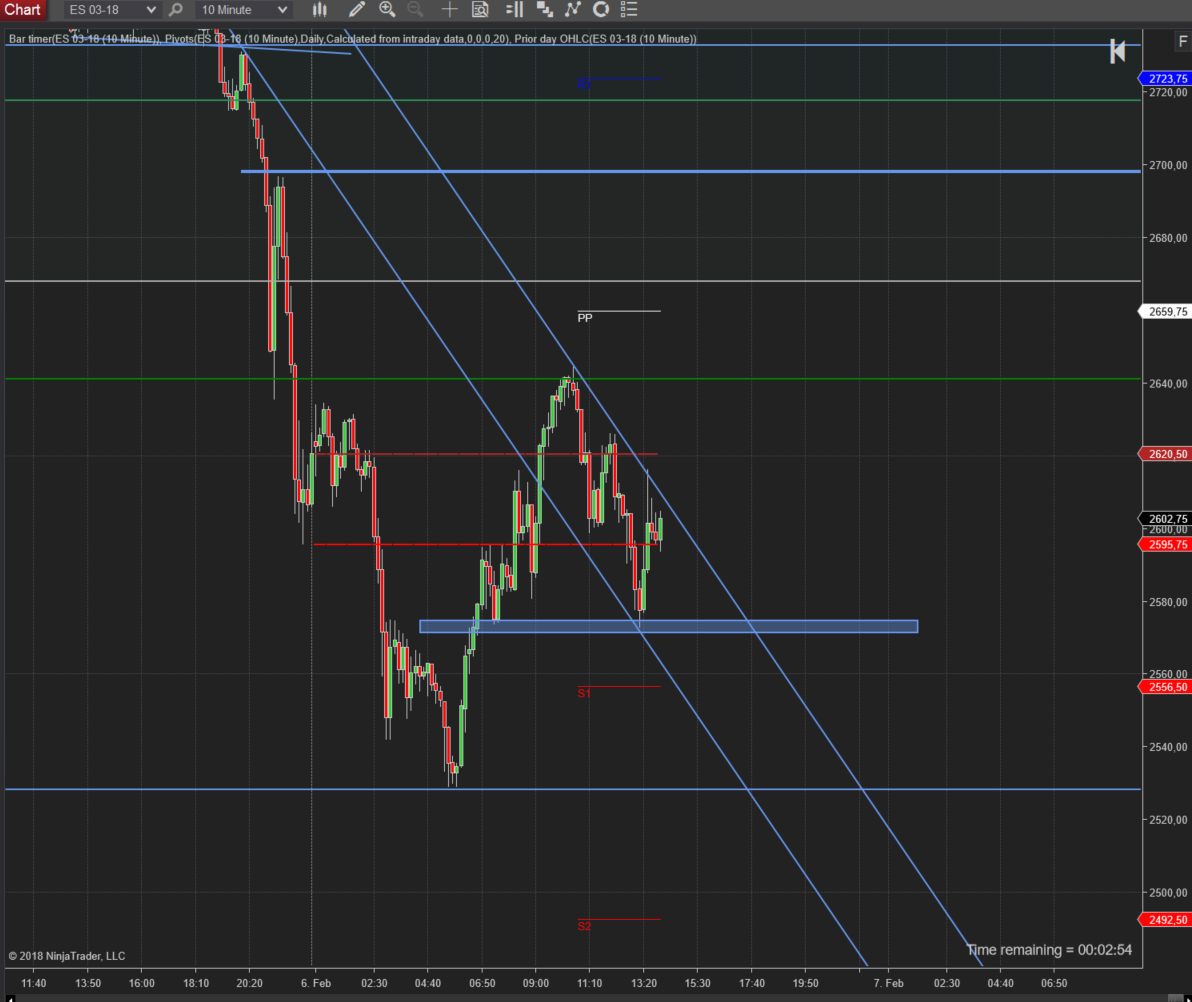Open the ES 03-18 instrument dropdown
1192x1002 pixels.
pyautogui.click(x=112, y=10)
